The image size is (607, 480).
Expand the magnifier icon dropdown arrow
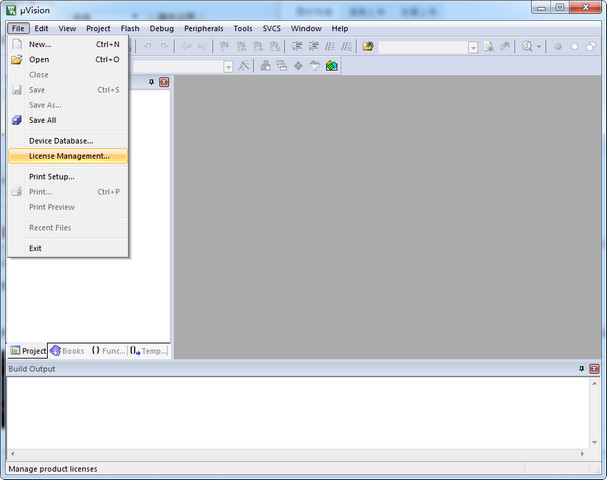[539, 46]
